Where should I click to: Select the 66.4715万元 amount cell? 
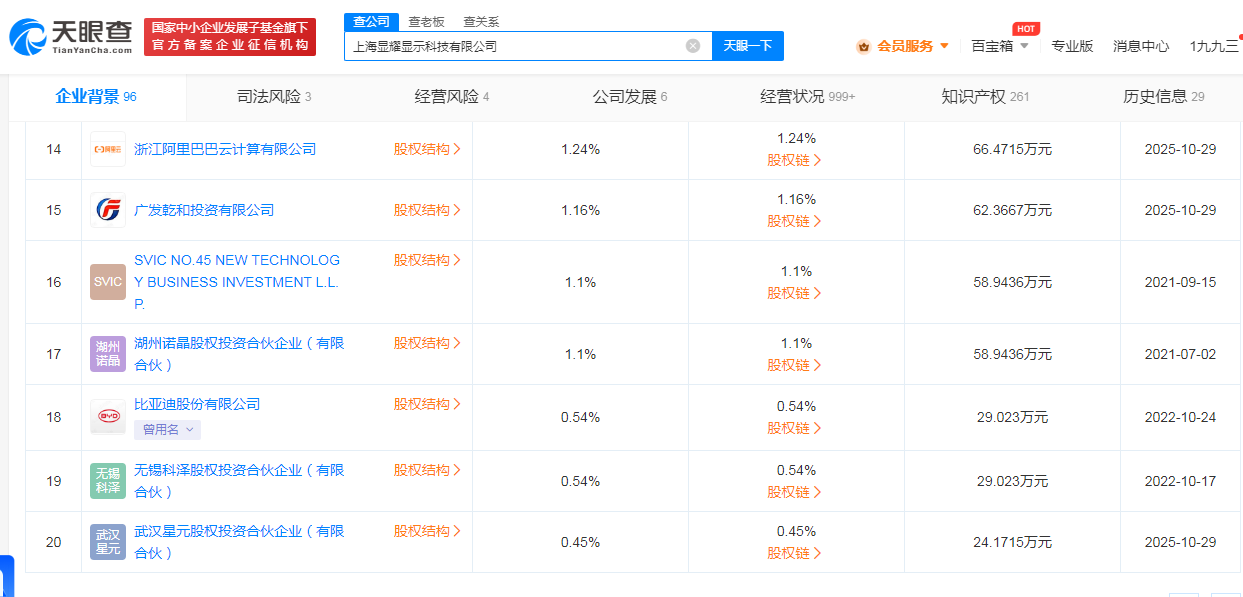(x=1012, y=149)
